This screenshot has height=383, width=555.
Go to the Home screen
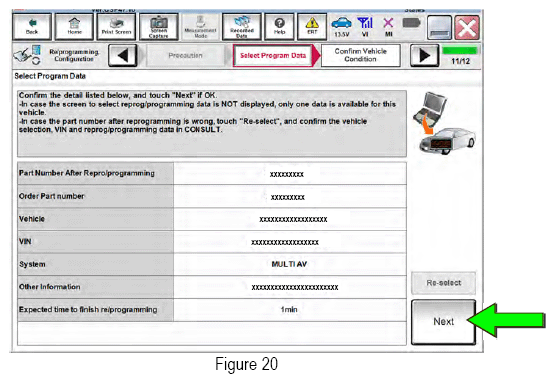tap(74, 27)
